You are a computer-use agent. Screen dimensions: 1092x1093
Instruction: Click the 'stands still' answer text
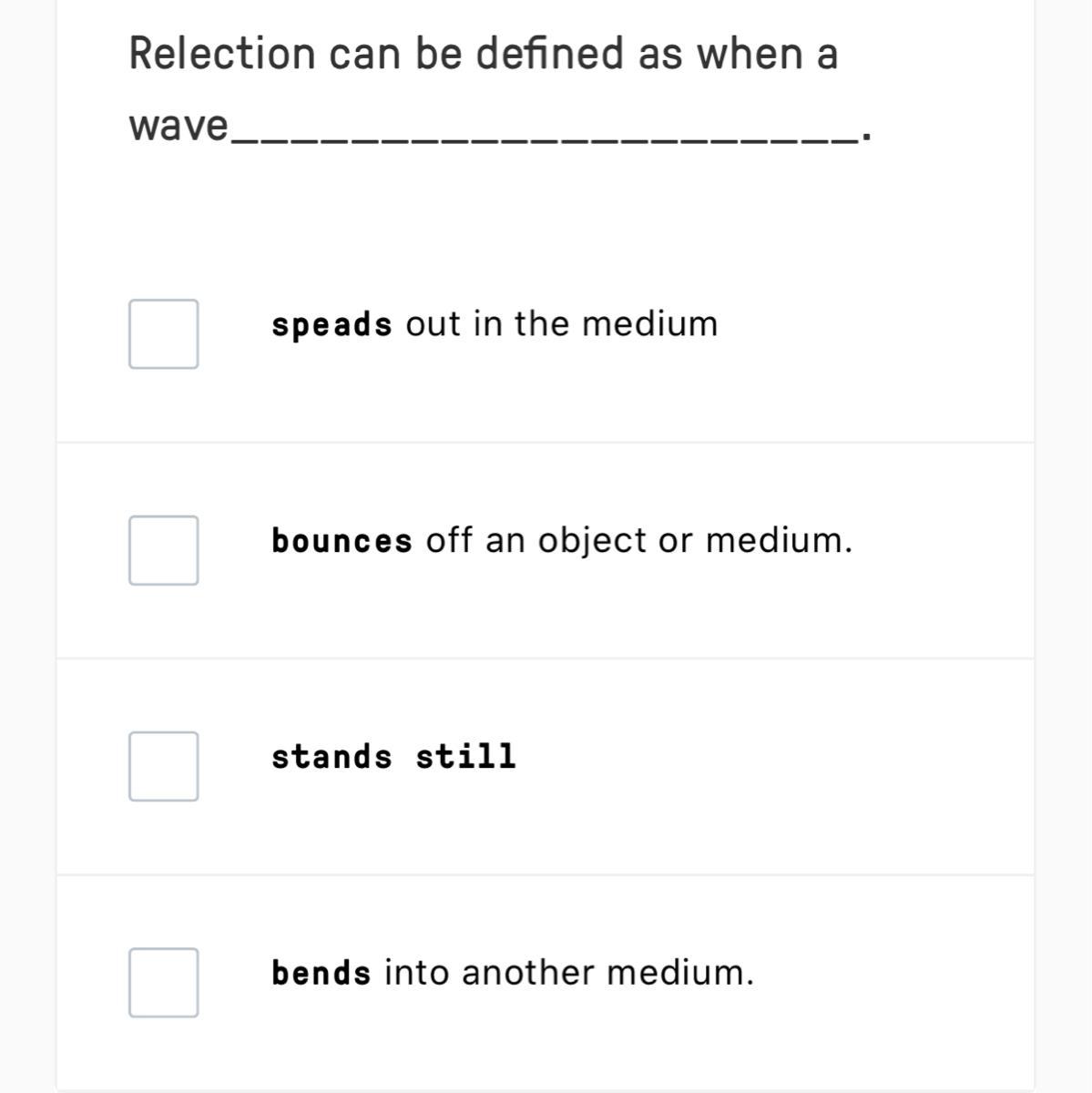[x=393, y=756]
